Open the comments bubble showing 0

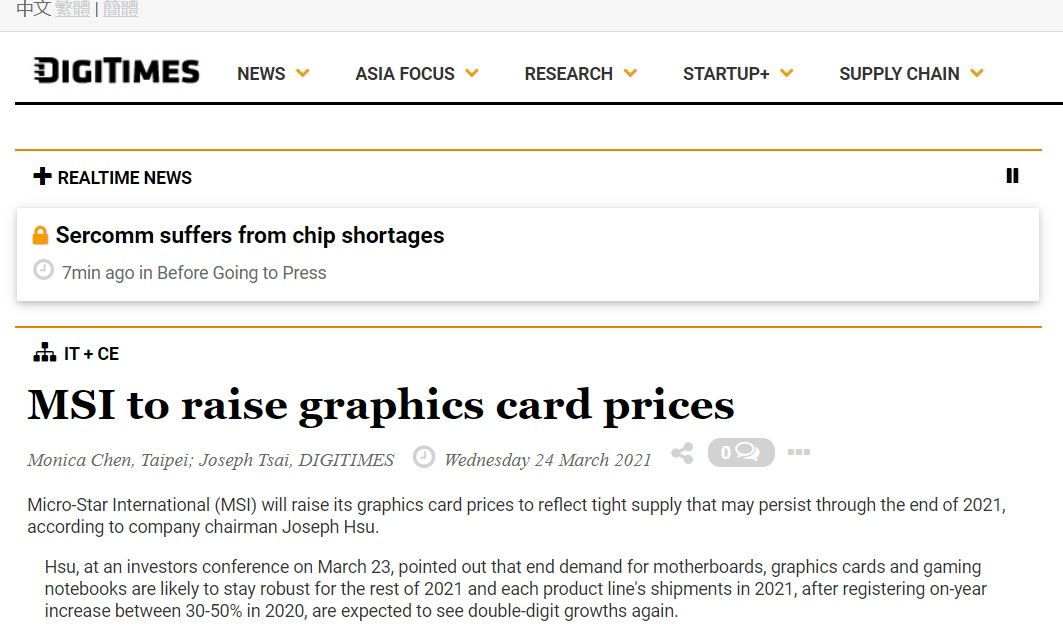coord(741,452)
